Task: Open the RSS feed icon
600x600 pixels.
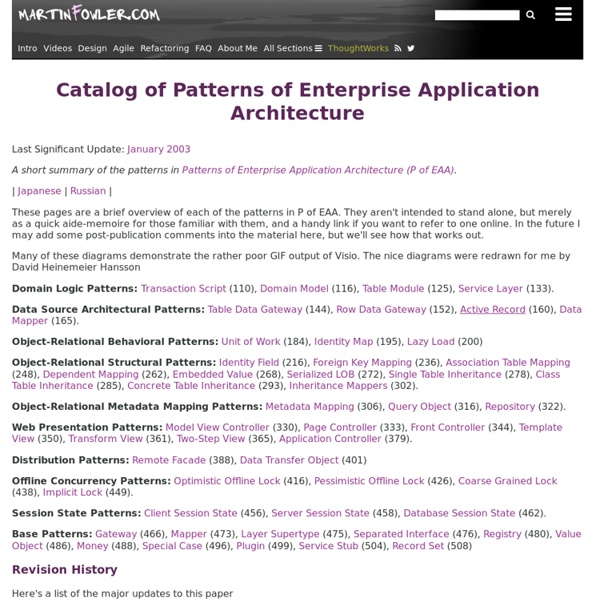Action: tap(398, 48)
